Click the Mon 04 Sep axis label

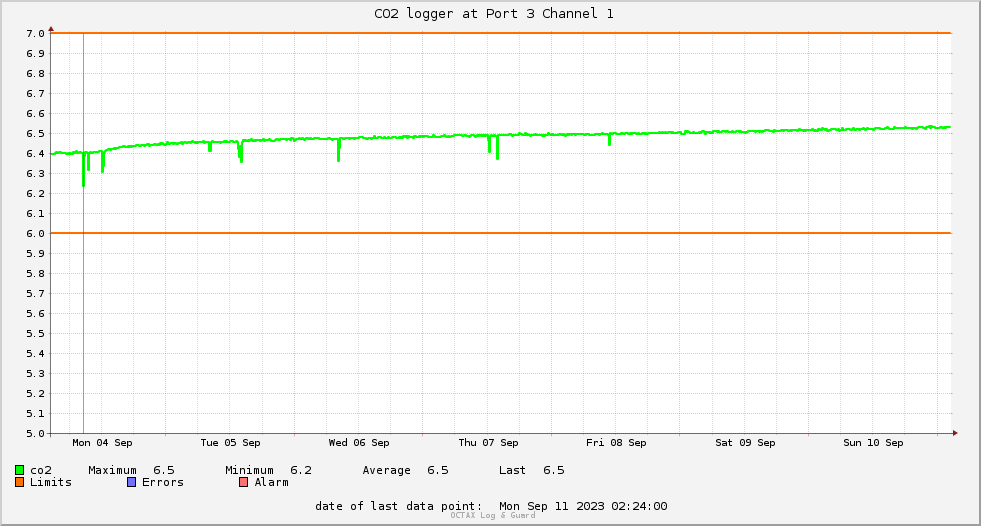coord(102,443)
